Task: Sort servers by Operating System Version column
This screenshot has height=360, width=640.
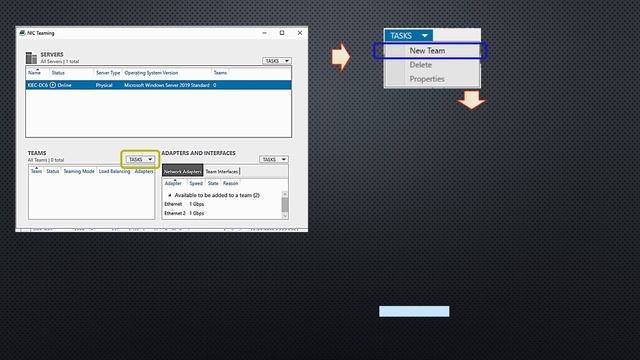Action: [151, 73]
